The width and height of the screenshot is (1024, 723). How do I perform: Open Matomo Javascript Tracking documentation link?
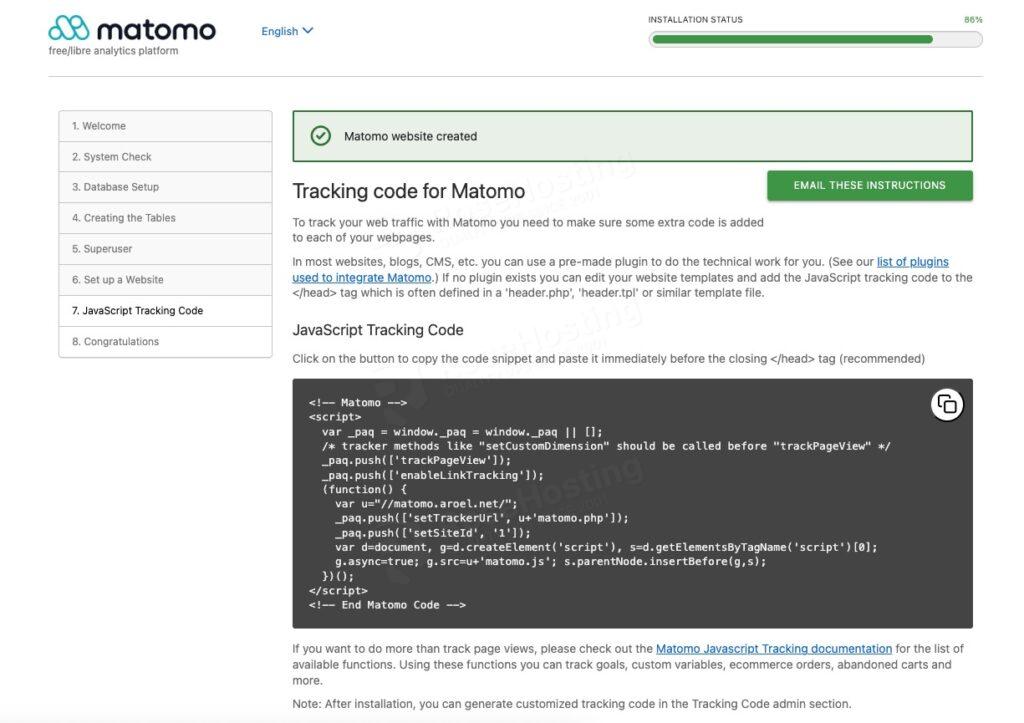click(x=773, y=649)
